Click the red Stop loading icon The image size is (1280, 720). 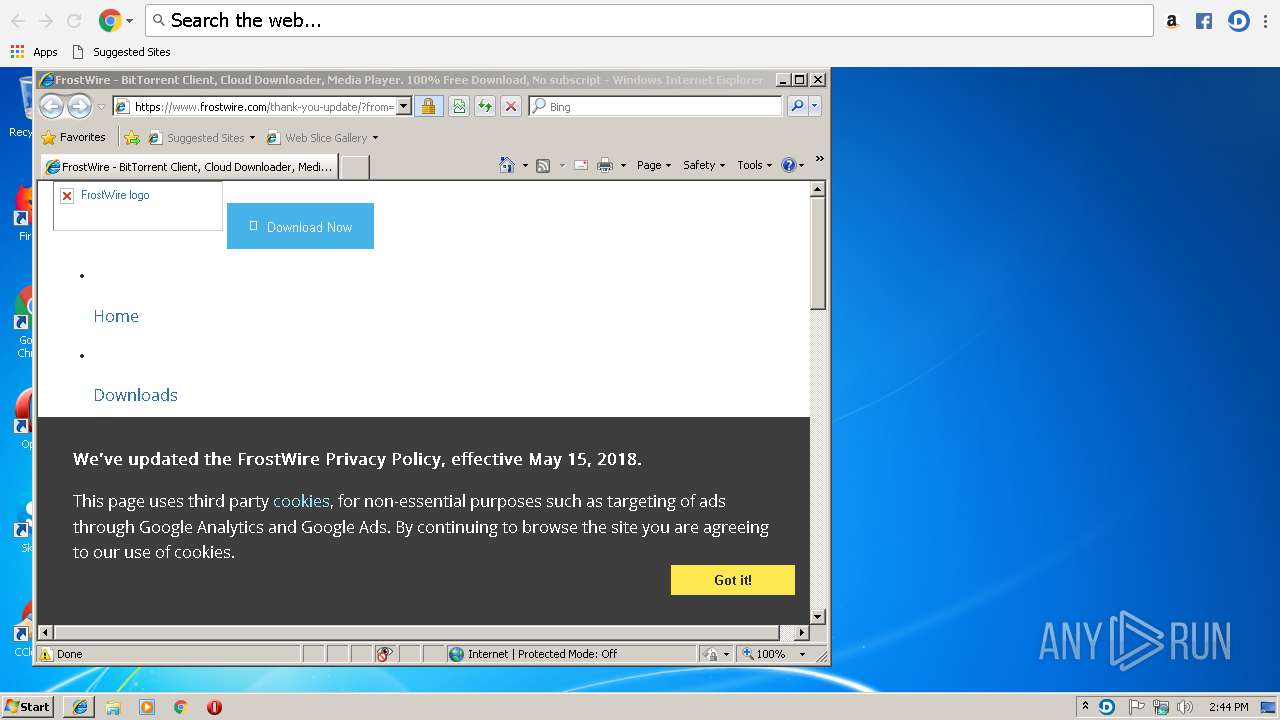pyautogui.click(x=511, y=106)
